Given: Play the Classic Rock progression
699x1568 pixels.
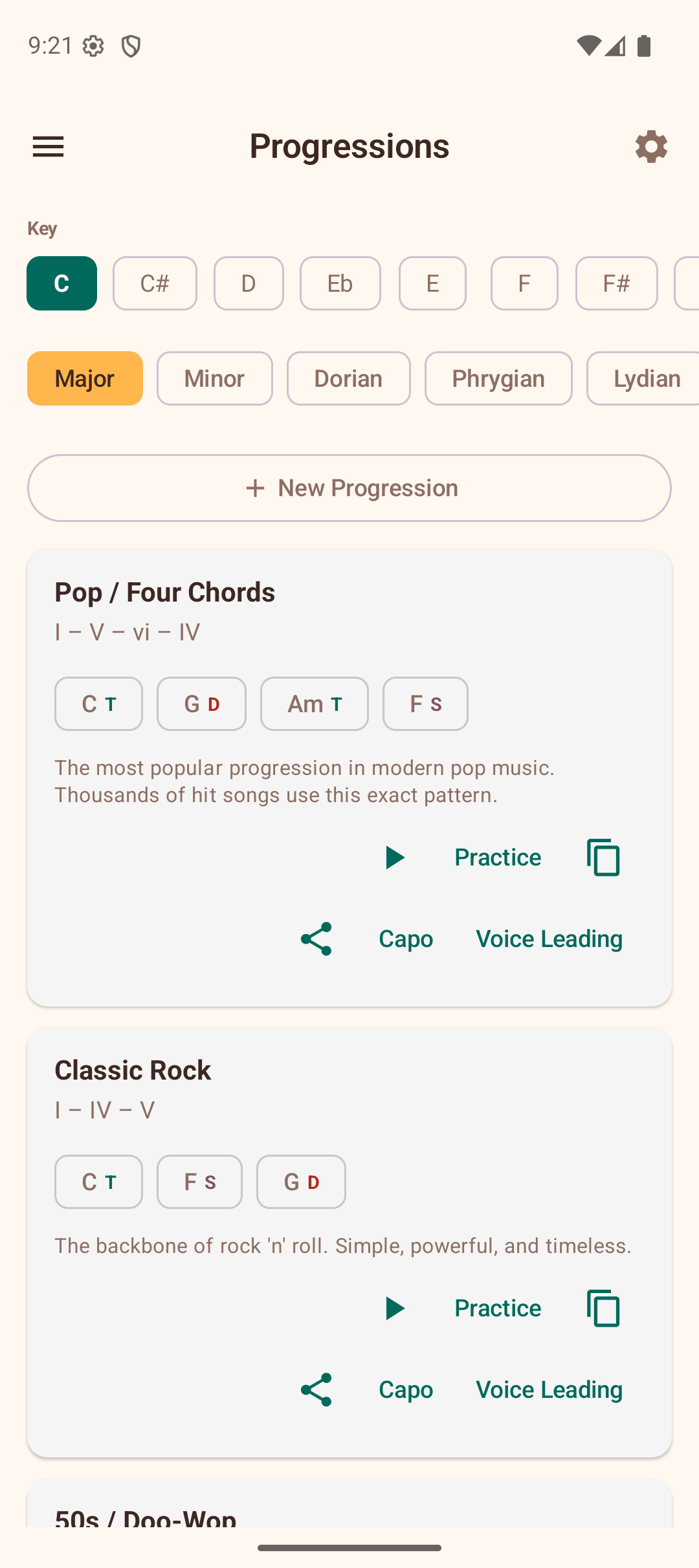Looking at the screenshot, I should click(x=395, y=1307).
